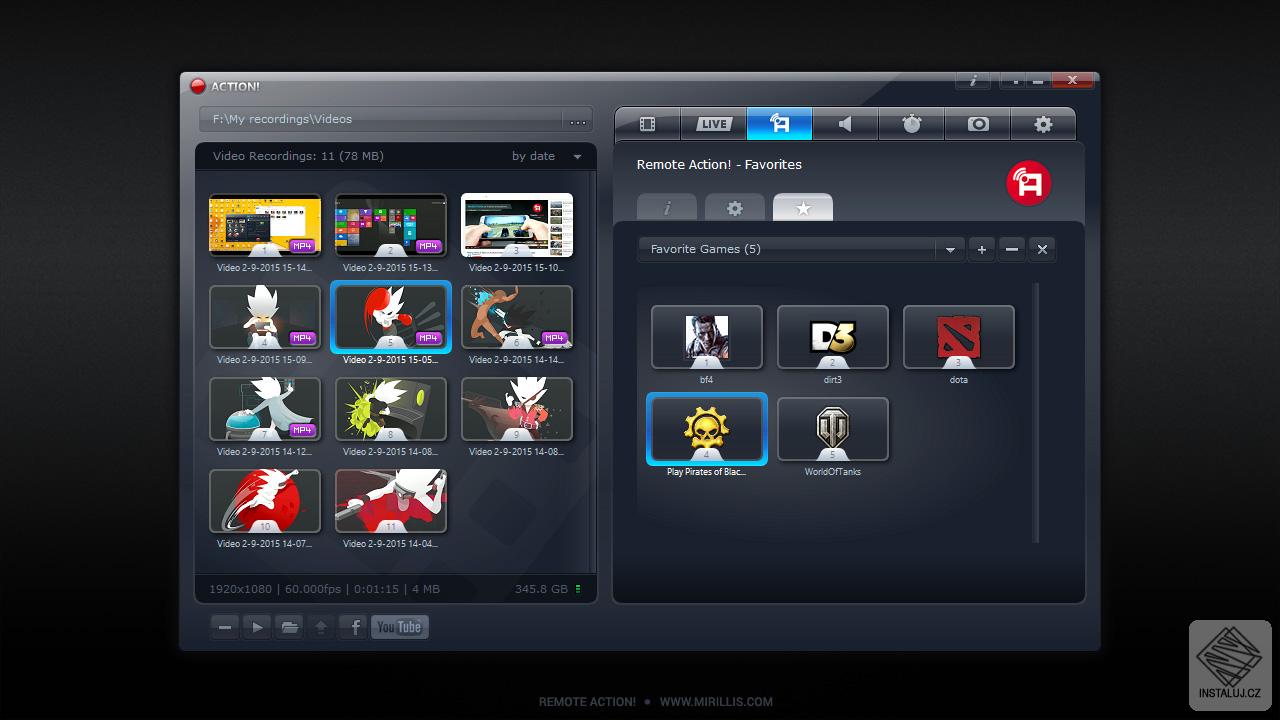
Task: Select highlighted recording number 5, Video 2-9-2015 15-05
Action: pos(391,317)
